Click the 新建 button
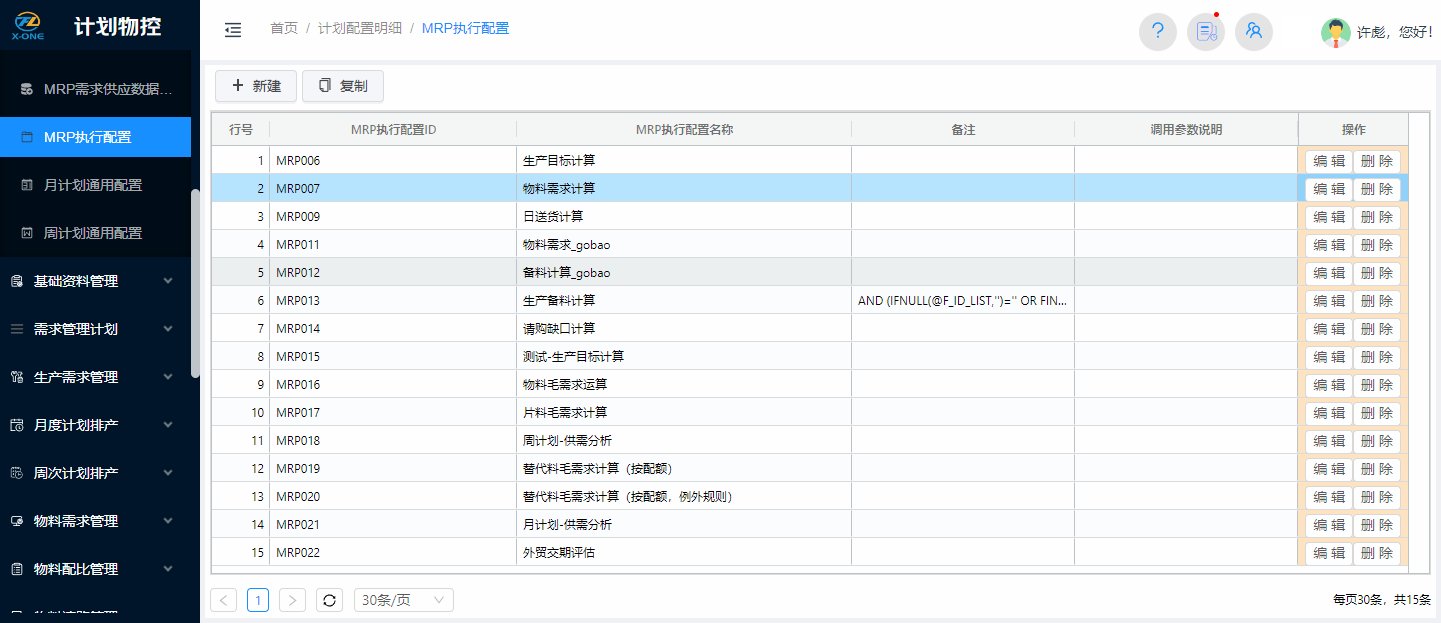This screenshot has height=623, width=1441. click(x=256, y=86)
